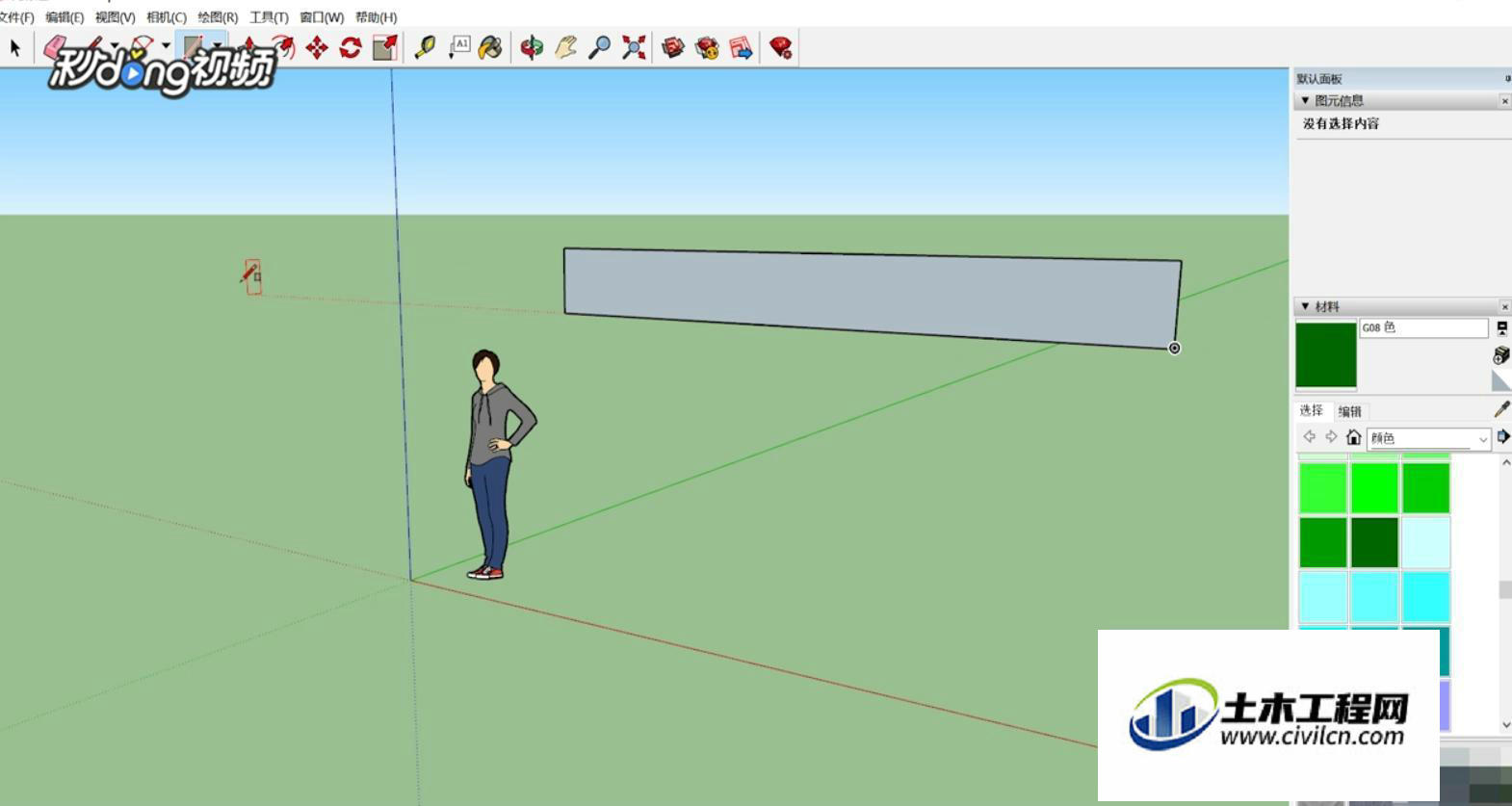Collapse the 材料 panel
The height and width of the screenshot is (806, 1512).
tap(1305, 306)
